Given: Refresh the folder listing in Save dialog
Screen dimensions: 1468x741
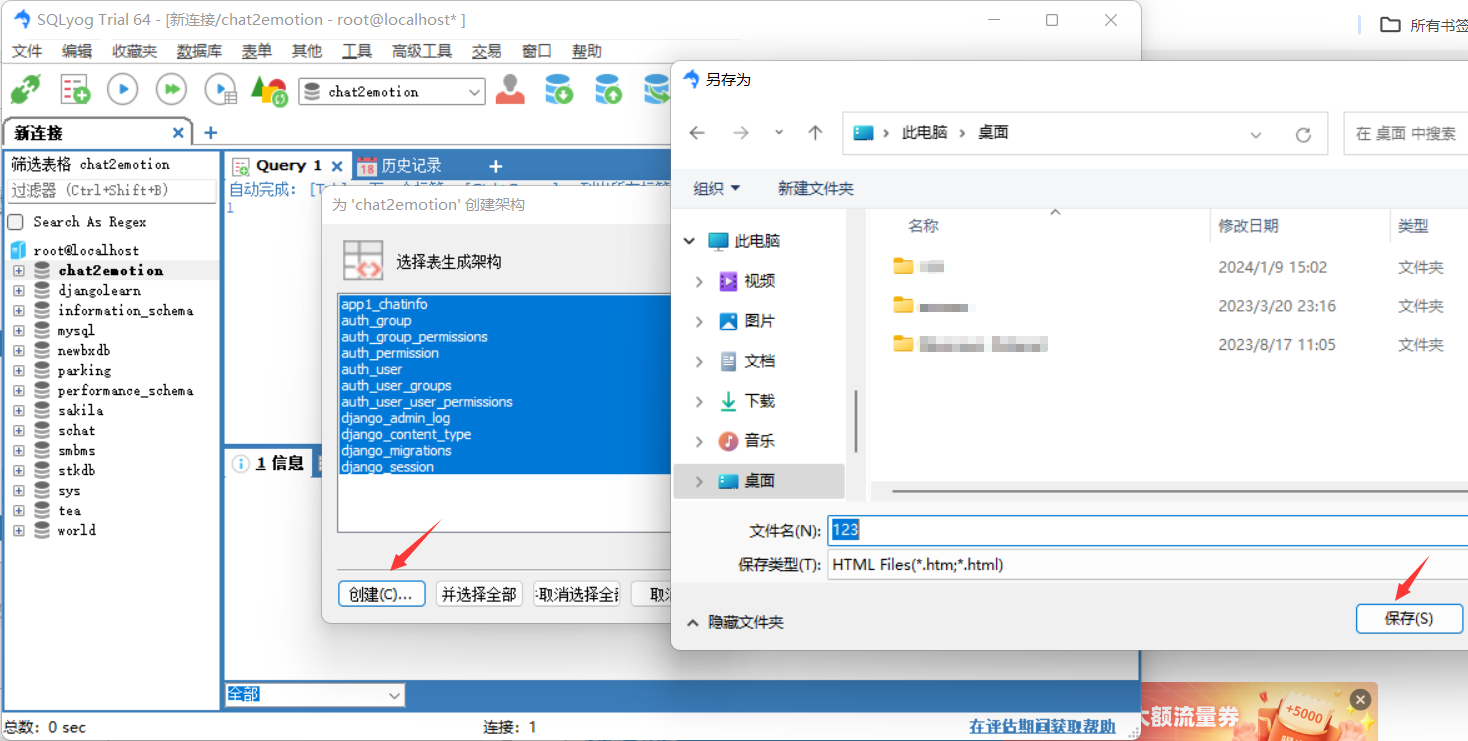Looking at the screenshot, I should pos(1303,134).
